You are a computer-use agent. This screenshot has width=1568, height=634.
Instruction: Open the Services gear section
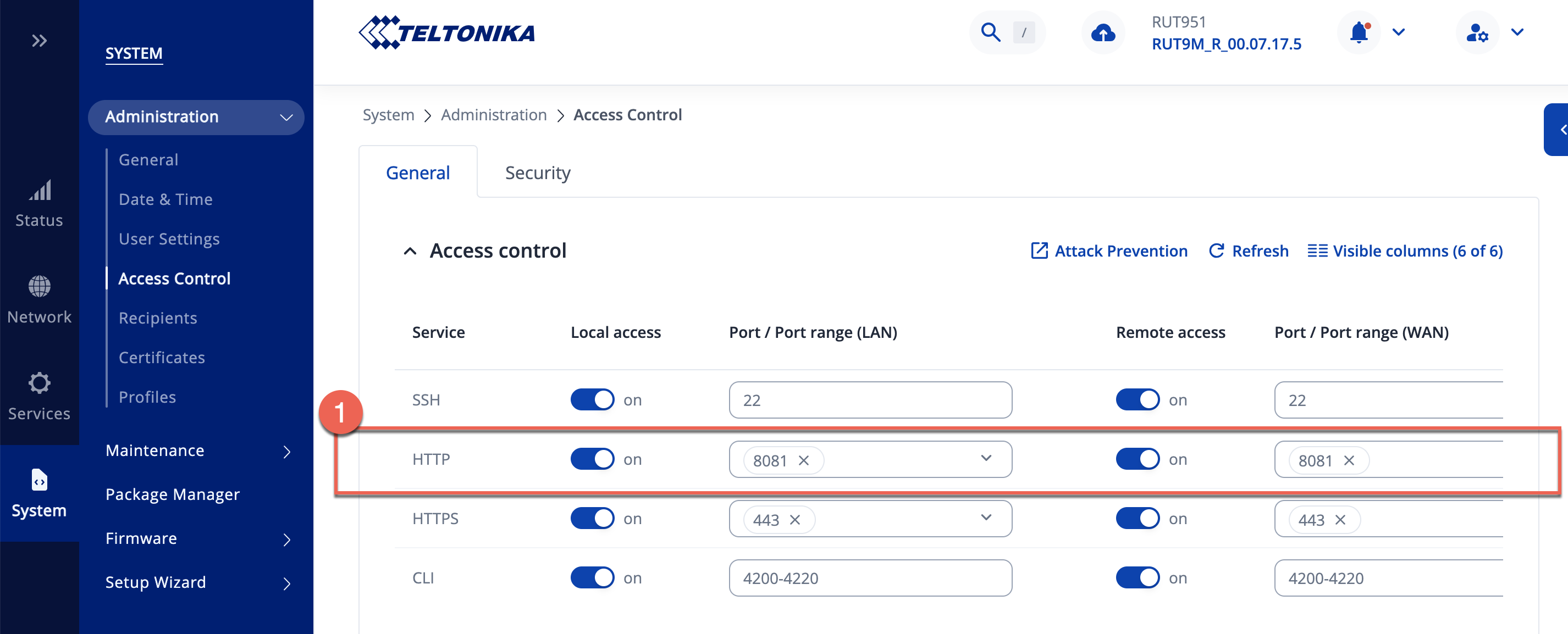(x=39, y=397)
